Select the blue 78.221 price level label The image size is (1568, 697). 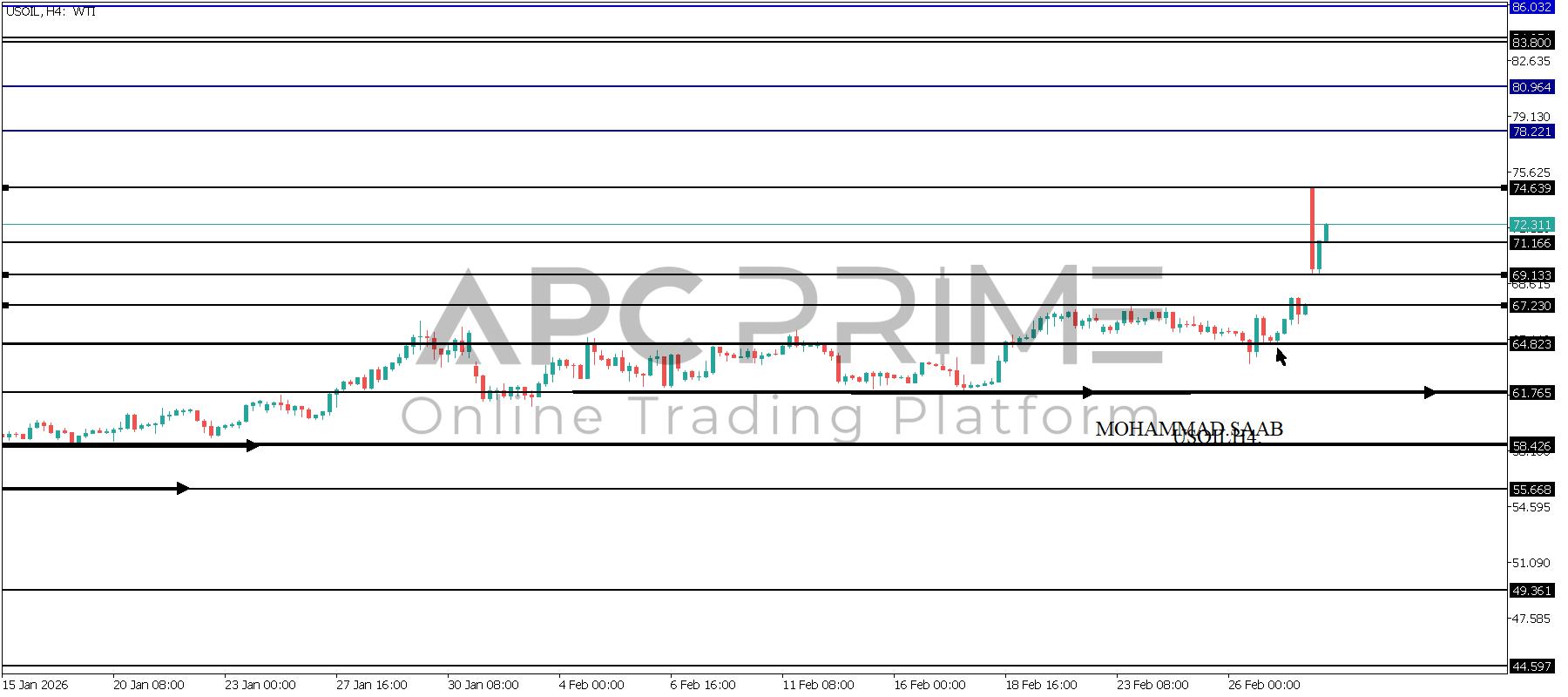1531,132
